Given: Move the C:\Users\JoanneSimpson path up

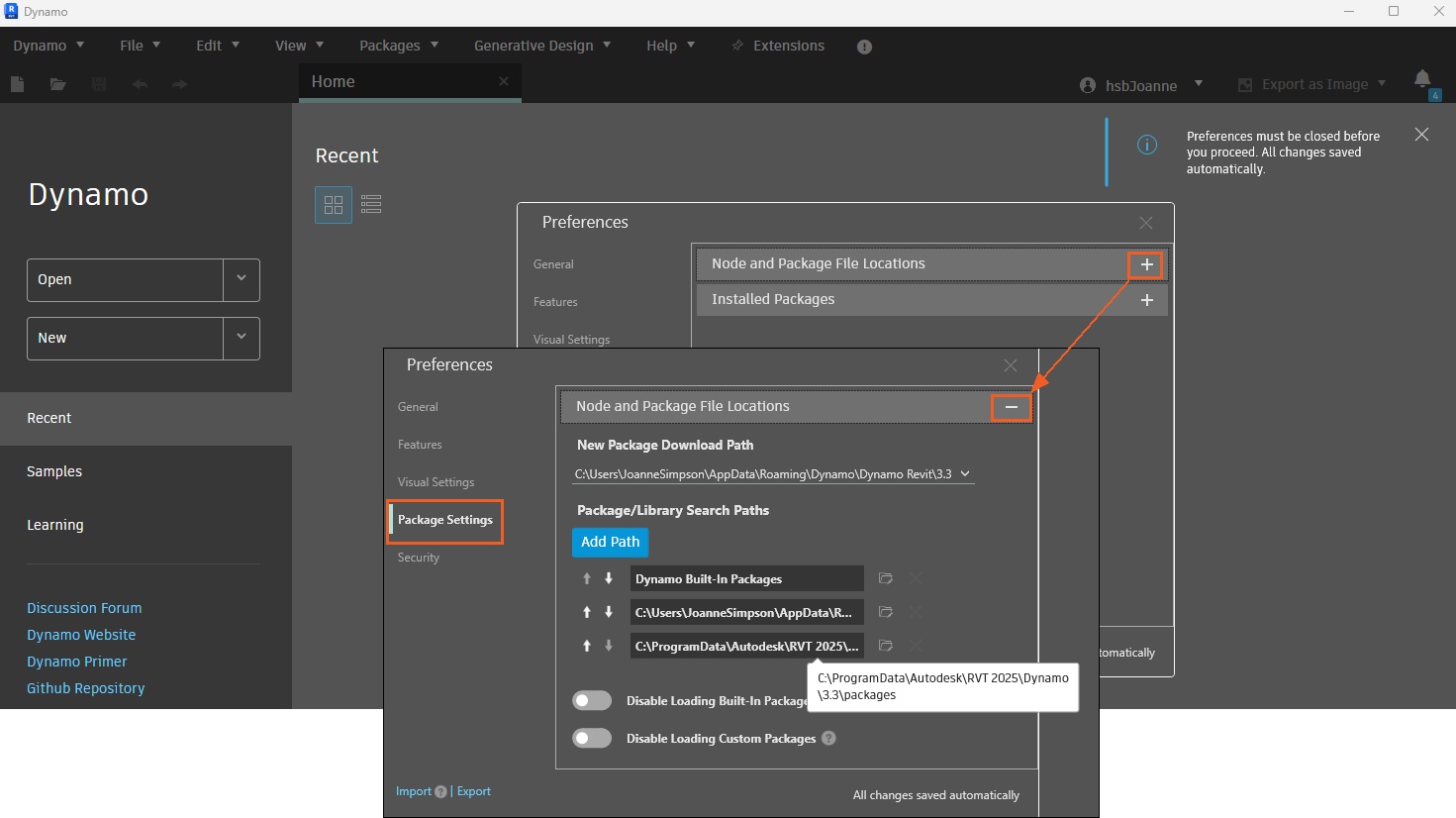Looking at the screenshot, I should [587, 612].
